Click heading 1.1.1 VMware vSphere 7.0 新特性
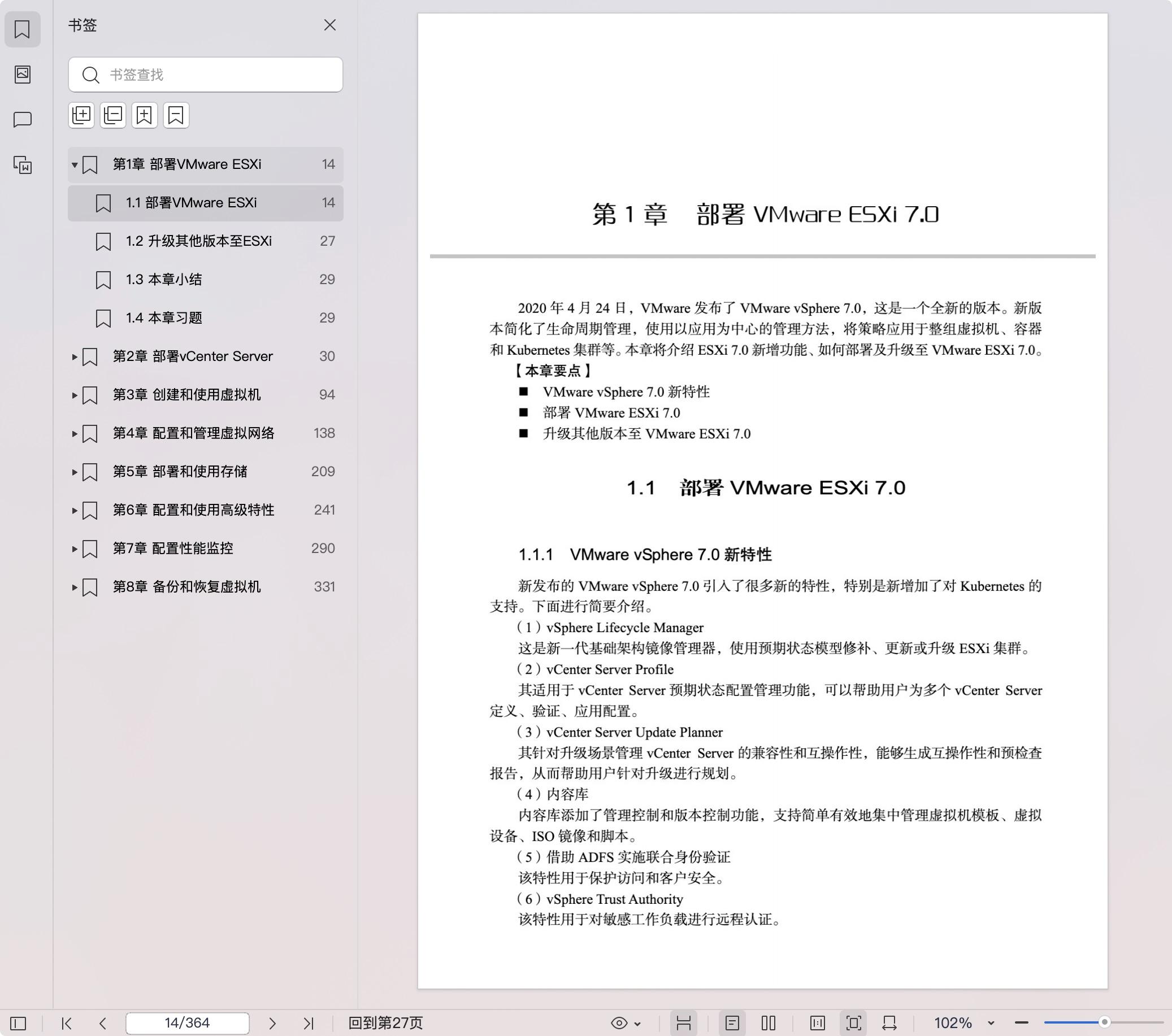Image resolution: width=1172 pixels, height=1036 pixels. [x=645, y=554]
